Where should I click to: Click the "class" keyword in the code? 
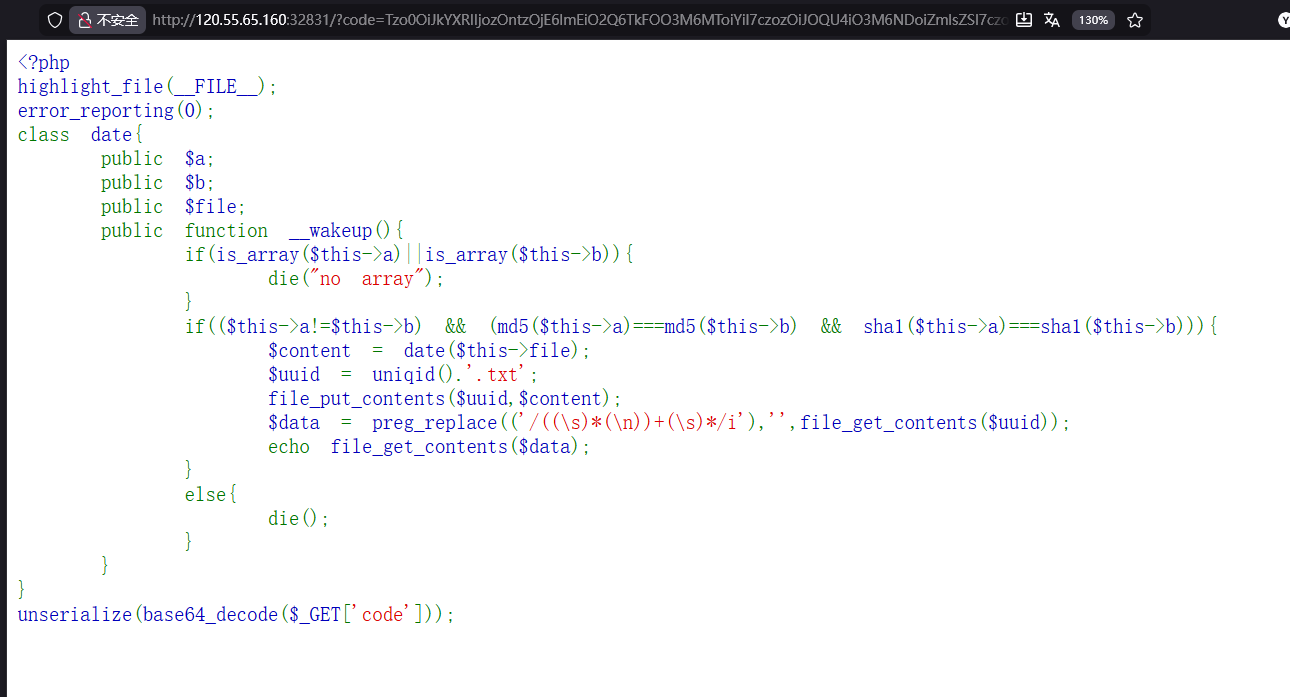(44, 135)
